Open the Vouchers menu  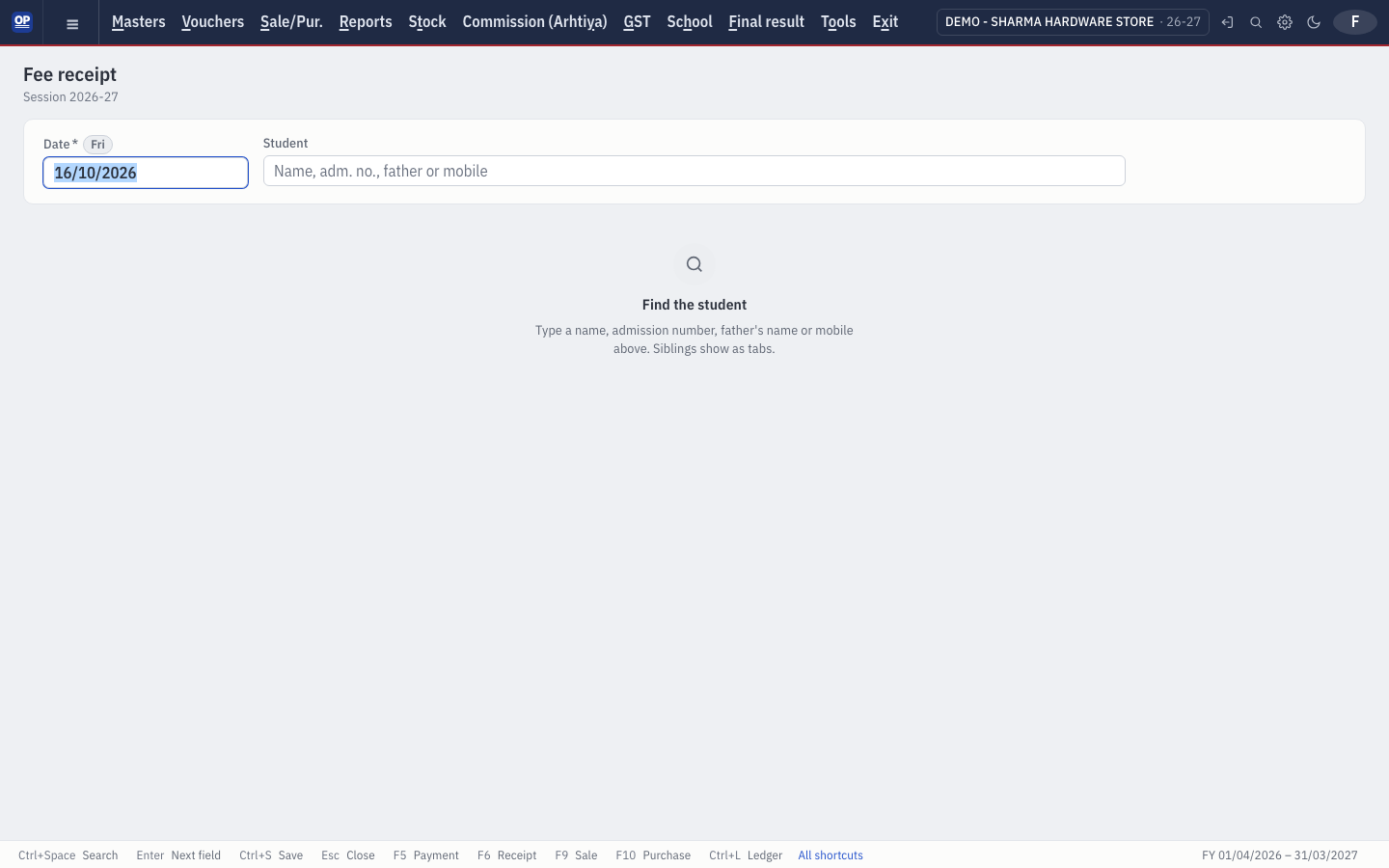click(x=213, y=22)
